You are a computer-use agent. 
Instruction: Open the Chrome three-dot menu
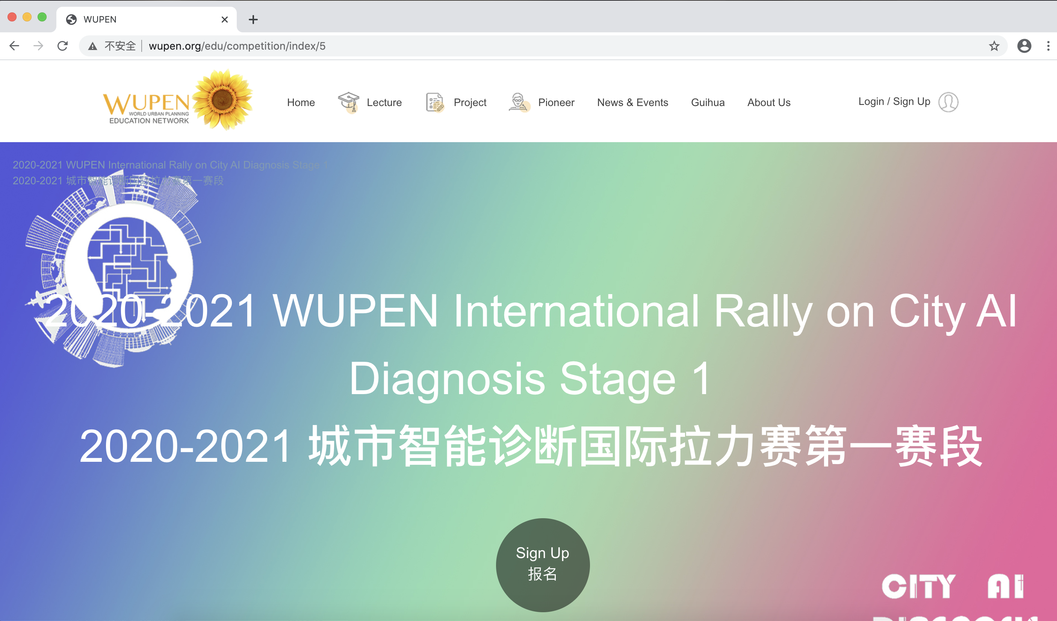pyautogui.click(x=1048, y=46)
